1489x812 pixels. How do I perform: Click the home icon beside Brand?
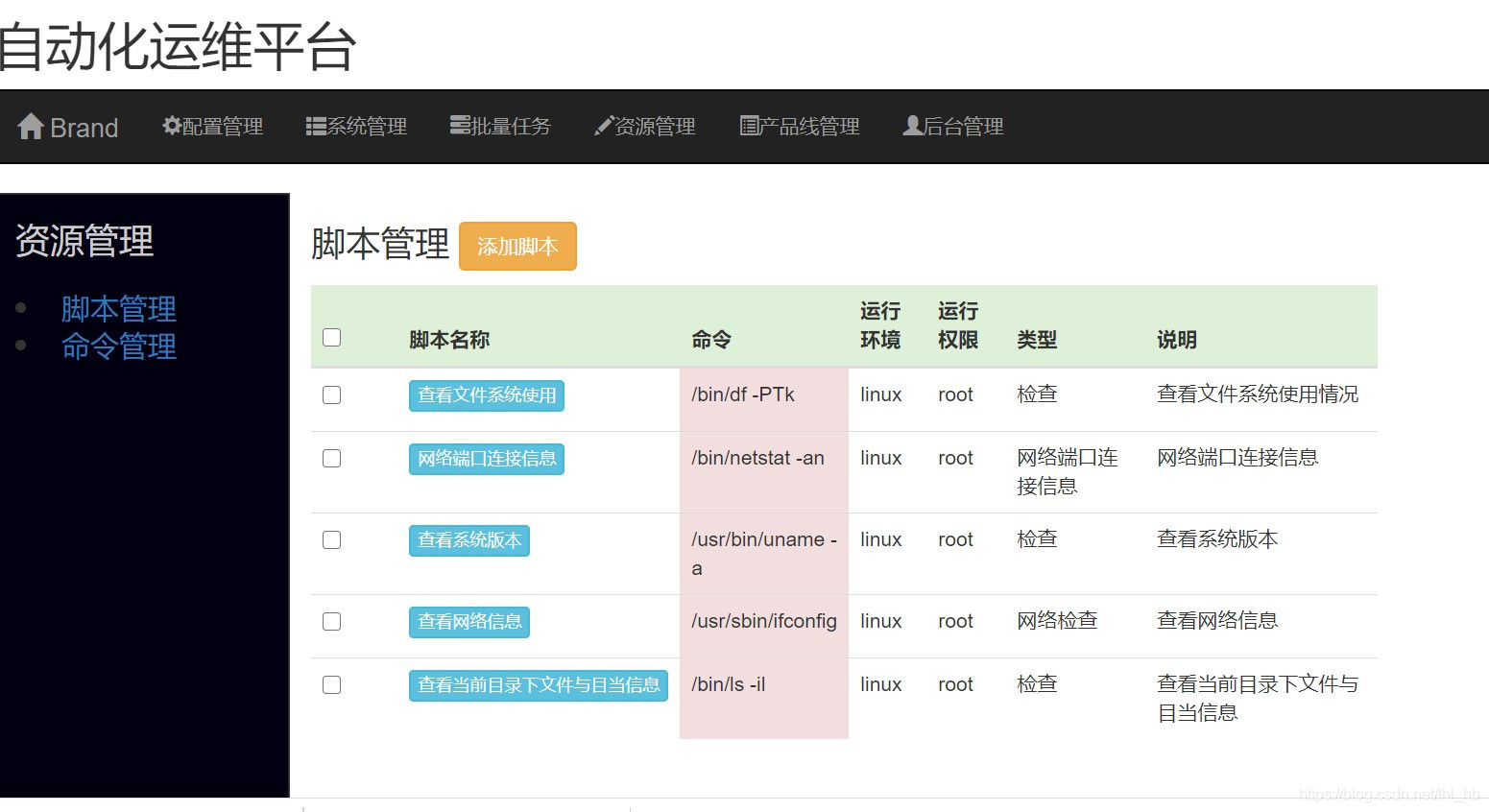[31, 127]
